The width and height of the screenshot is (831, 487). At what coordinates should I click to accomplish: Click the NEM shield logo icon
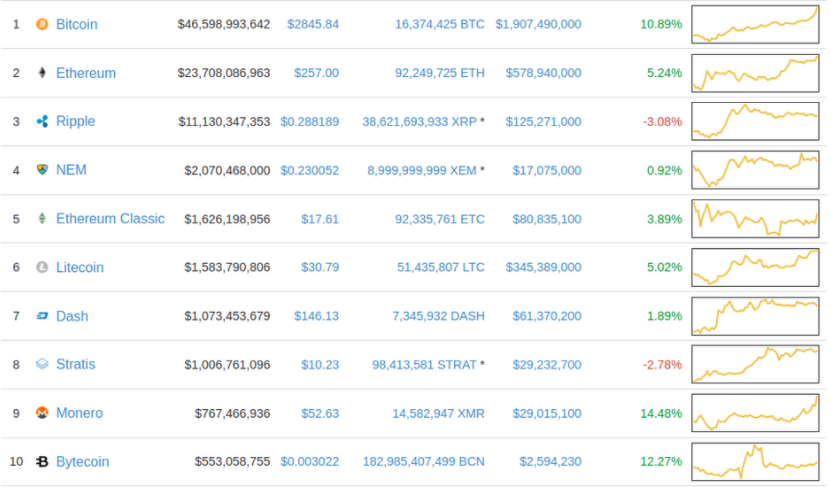click(42, 170)
